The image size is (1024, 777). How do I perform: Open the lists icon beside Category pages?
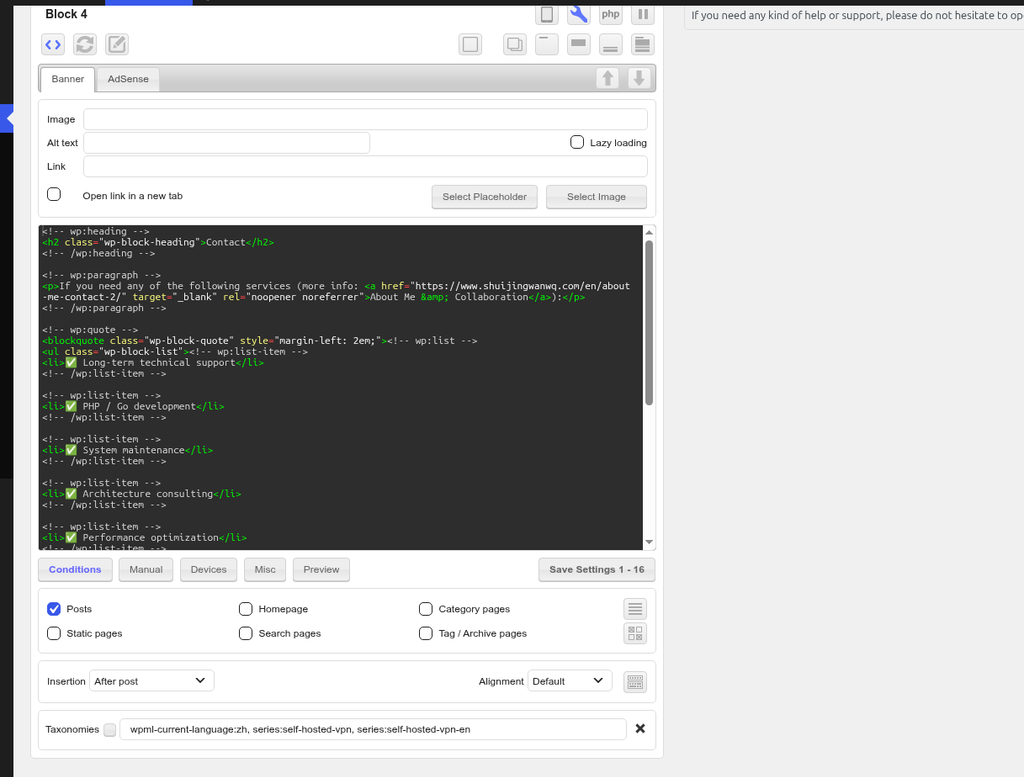click(x=635, y=609)
